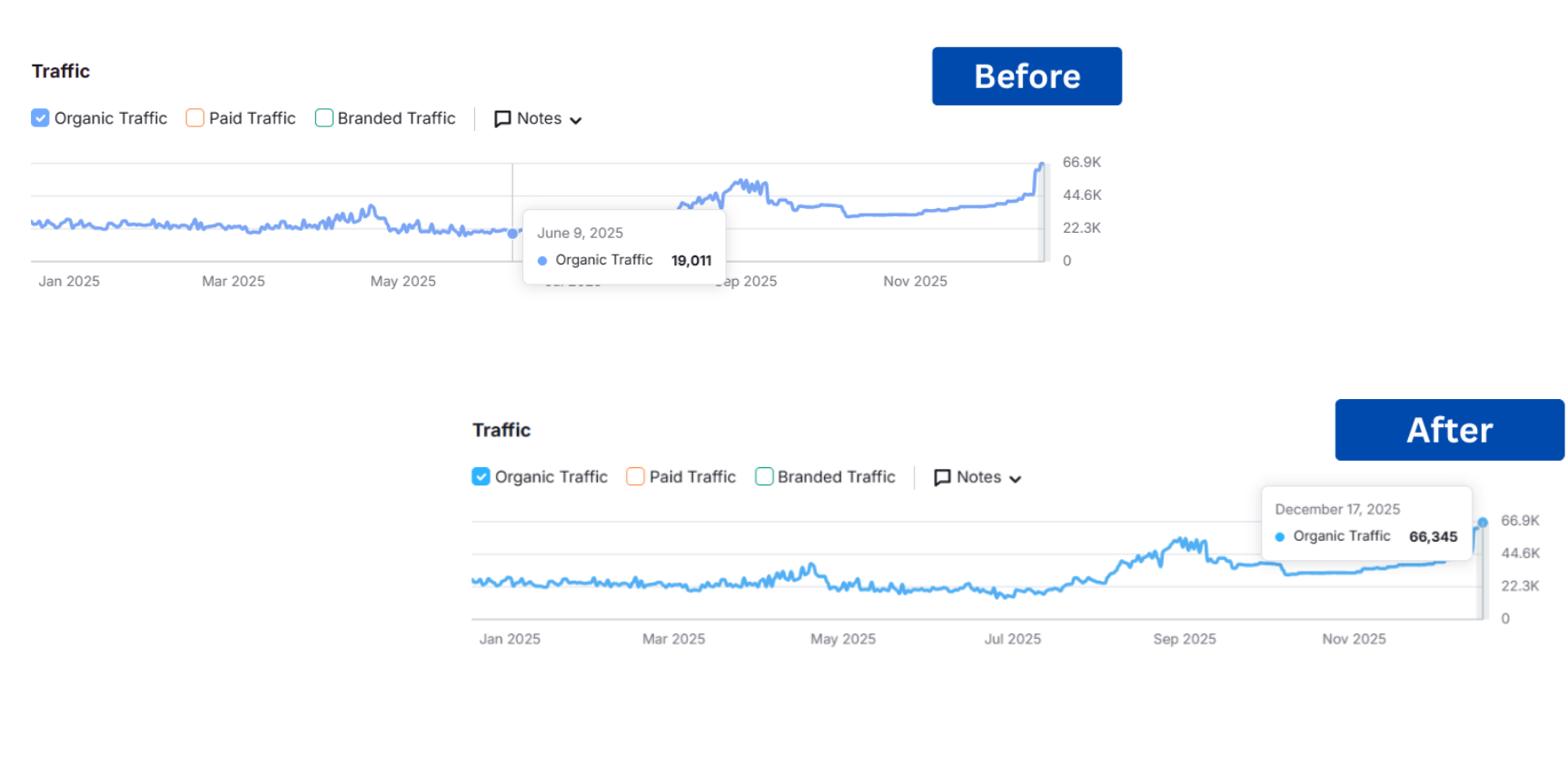Enable Paid Traffic on the Before chart
This screenshot has width=1568, height=768.
(x=194, y=118)
